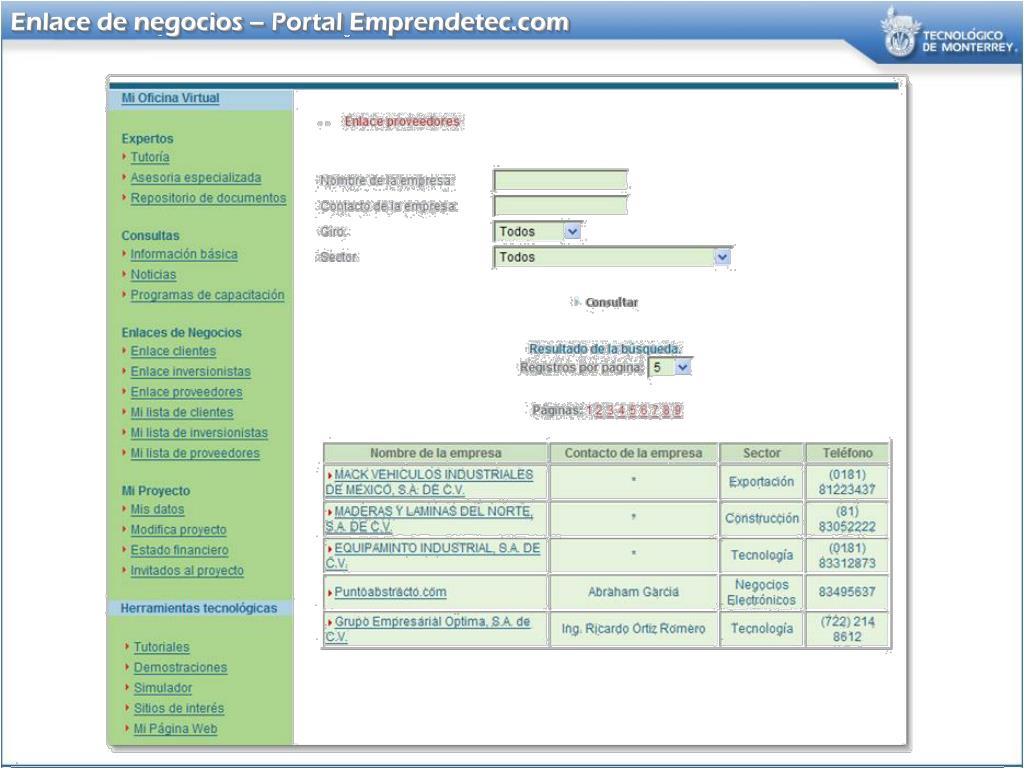
Task: Go to results page 8
Action: click(x=666, y=410)
